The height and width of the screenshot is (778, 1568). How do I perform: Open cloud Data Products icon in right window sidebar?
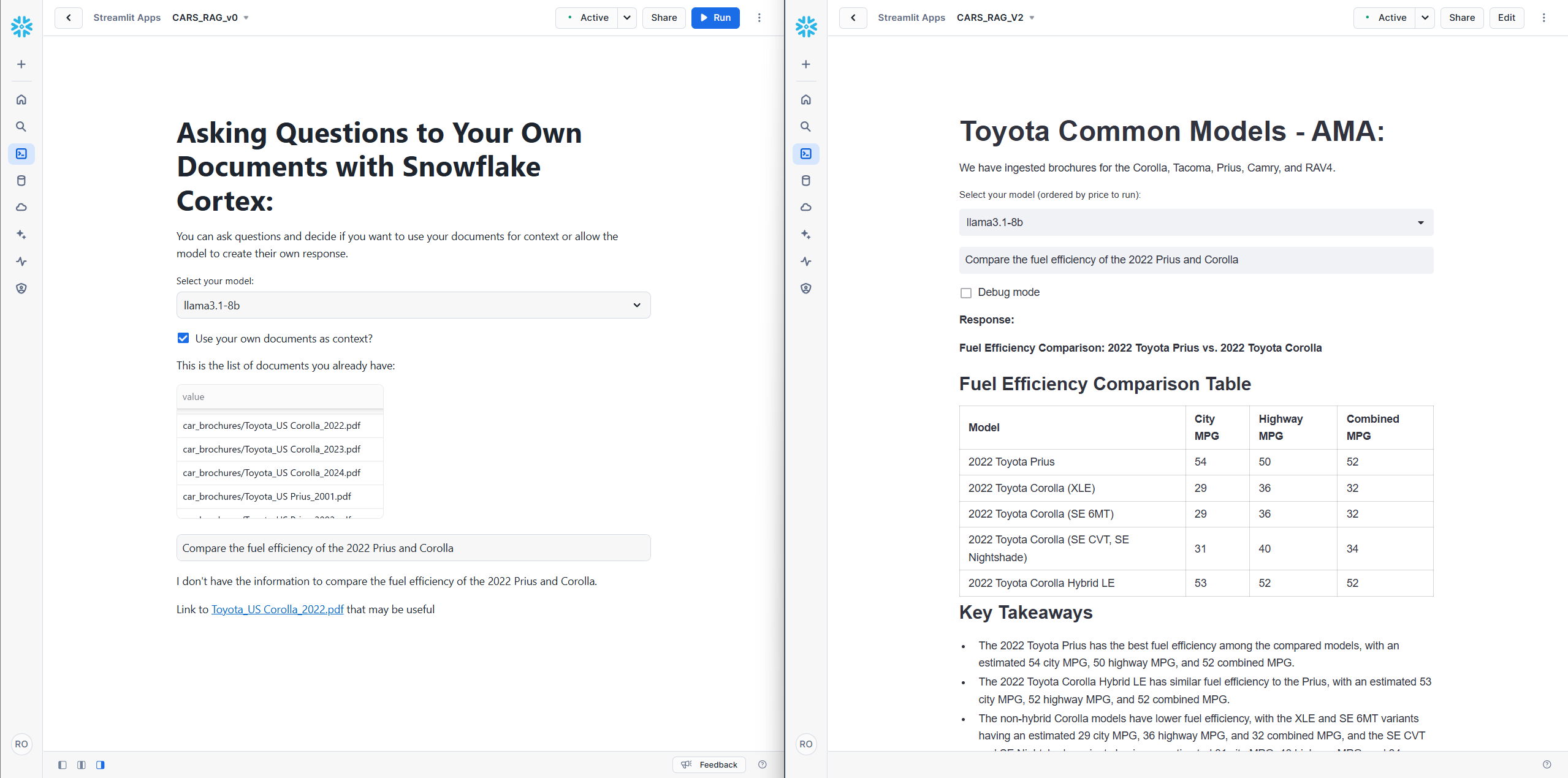[x=806, y=207]
